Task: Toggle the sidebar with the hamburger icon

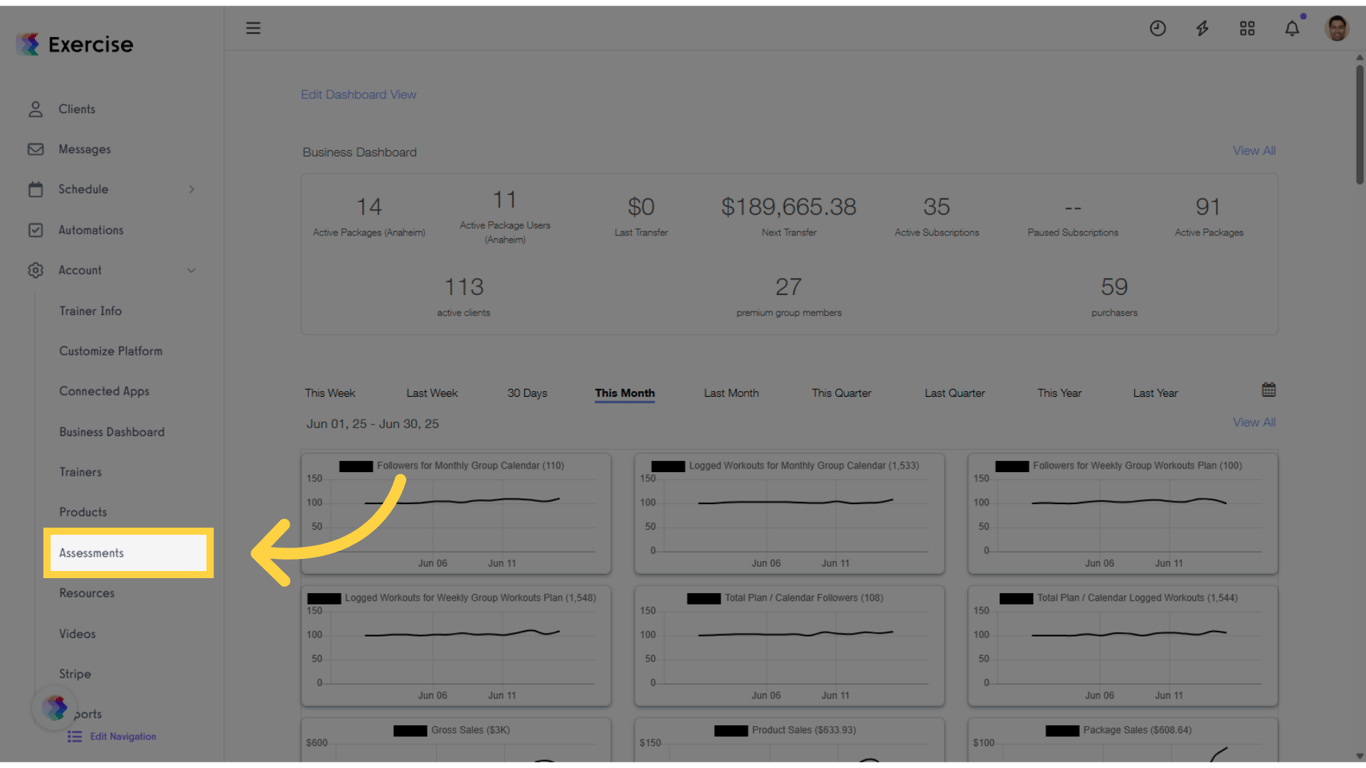Action: point(253,28)
